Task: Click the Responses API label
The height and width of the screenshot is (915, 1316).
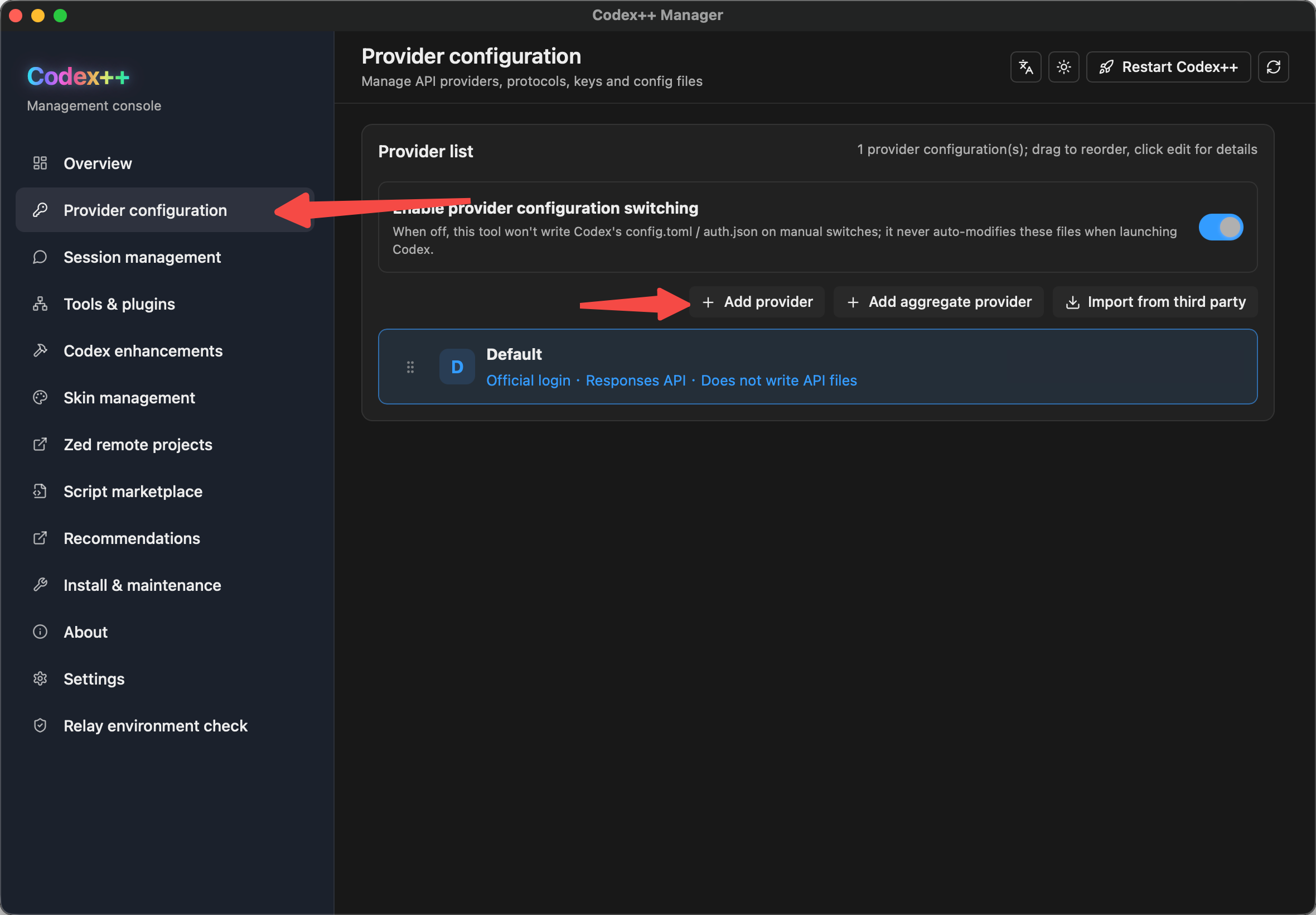Action: click(635, 381)
